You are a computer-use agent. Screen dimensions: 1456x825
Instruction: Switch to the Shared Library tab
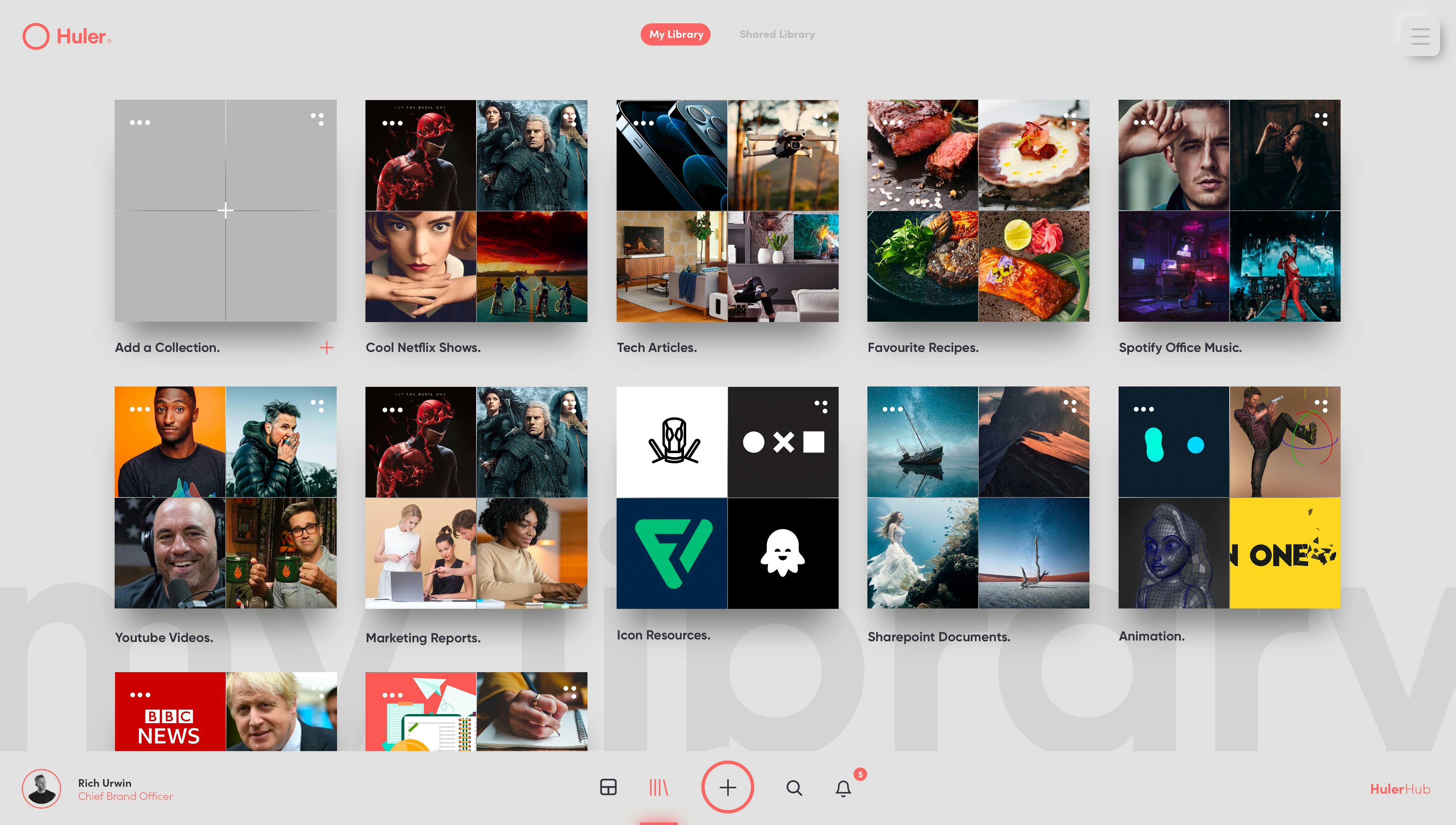click(777, 34)
